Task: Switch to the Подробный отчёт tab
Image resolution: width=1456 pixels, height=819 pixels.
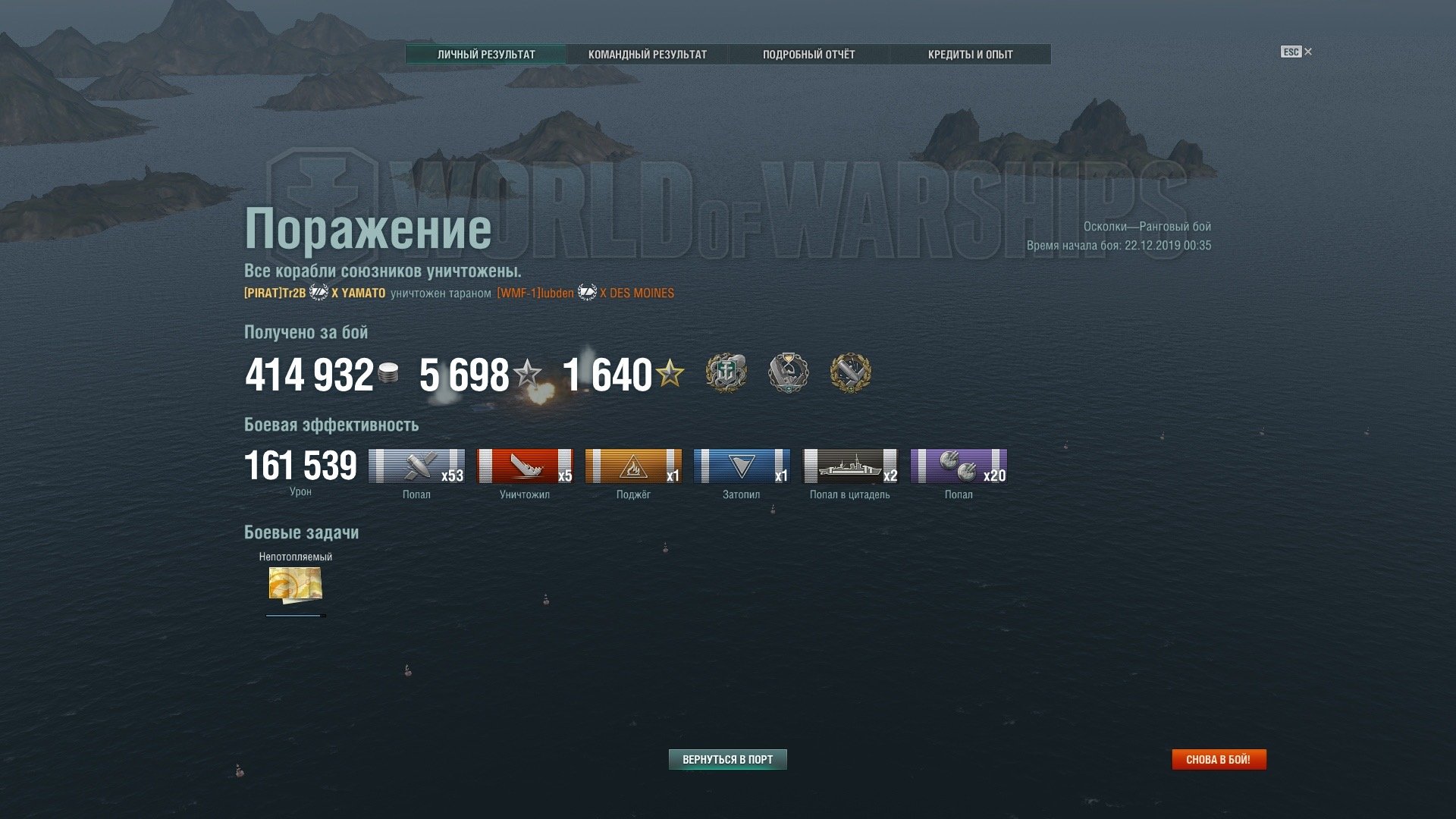Action: tap(808, 55)
